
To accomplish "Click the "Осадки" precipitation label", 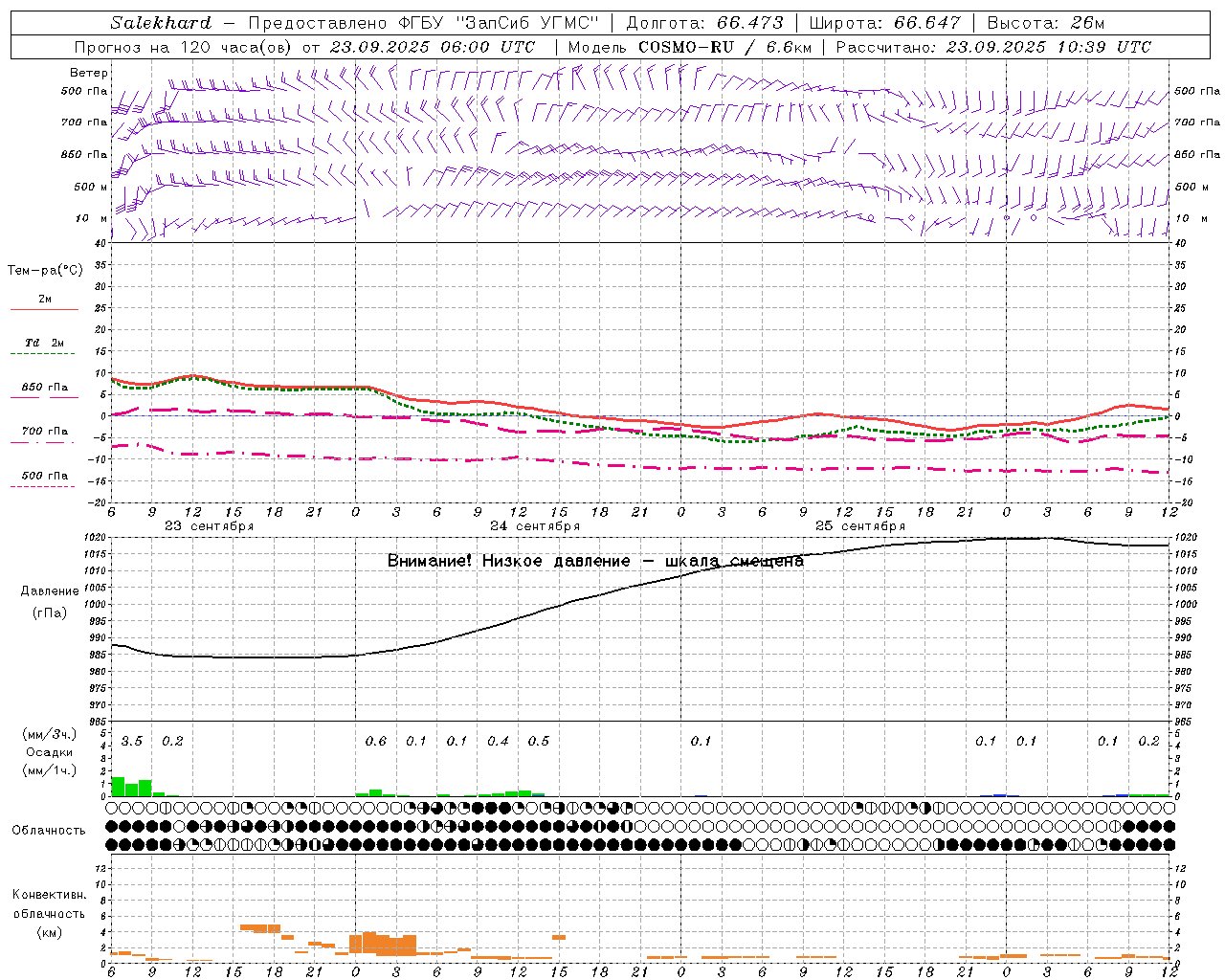I will pos(49,752).
